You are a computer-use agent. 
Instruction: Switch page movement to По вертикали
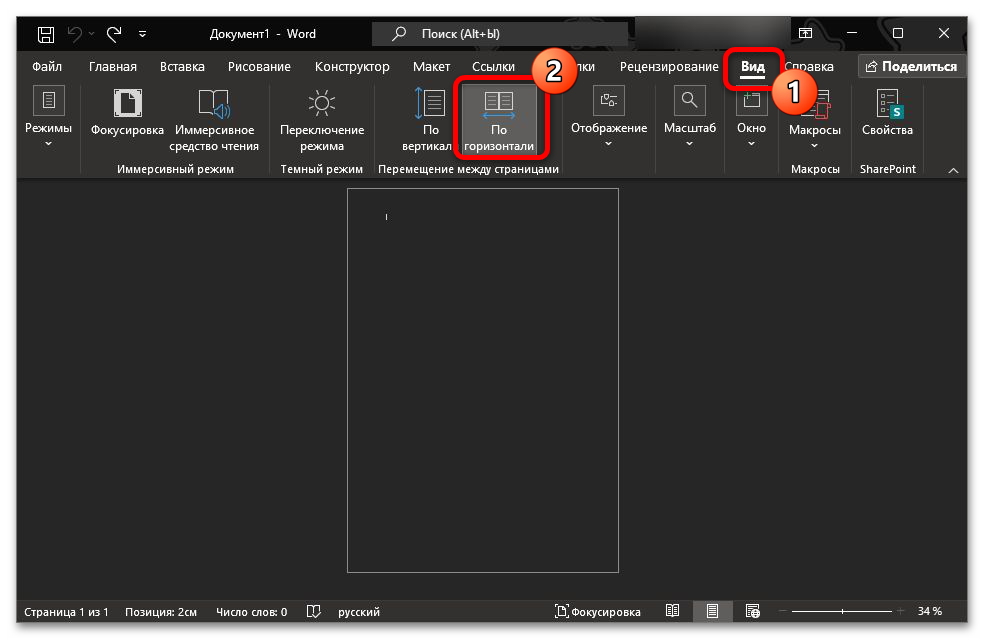430,120
